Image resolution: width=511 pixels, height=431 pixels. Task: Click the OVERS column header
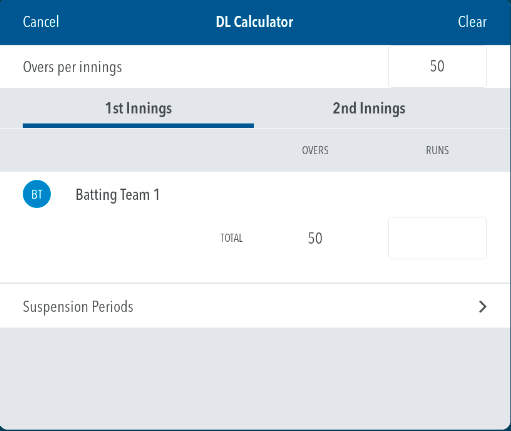point(315,150)
